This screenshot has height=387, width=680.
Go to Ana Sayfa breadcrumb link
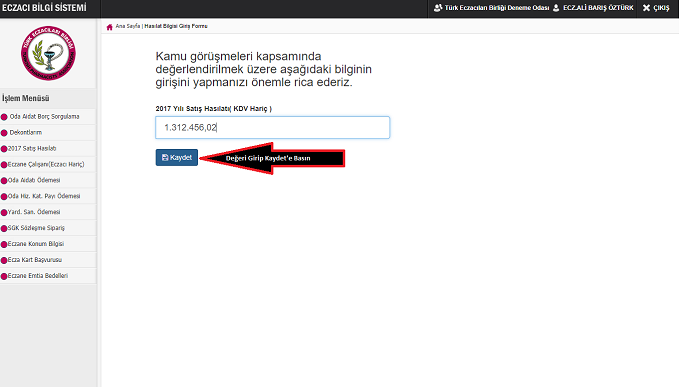128,26
